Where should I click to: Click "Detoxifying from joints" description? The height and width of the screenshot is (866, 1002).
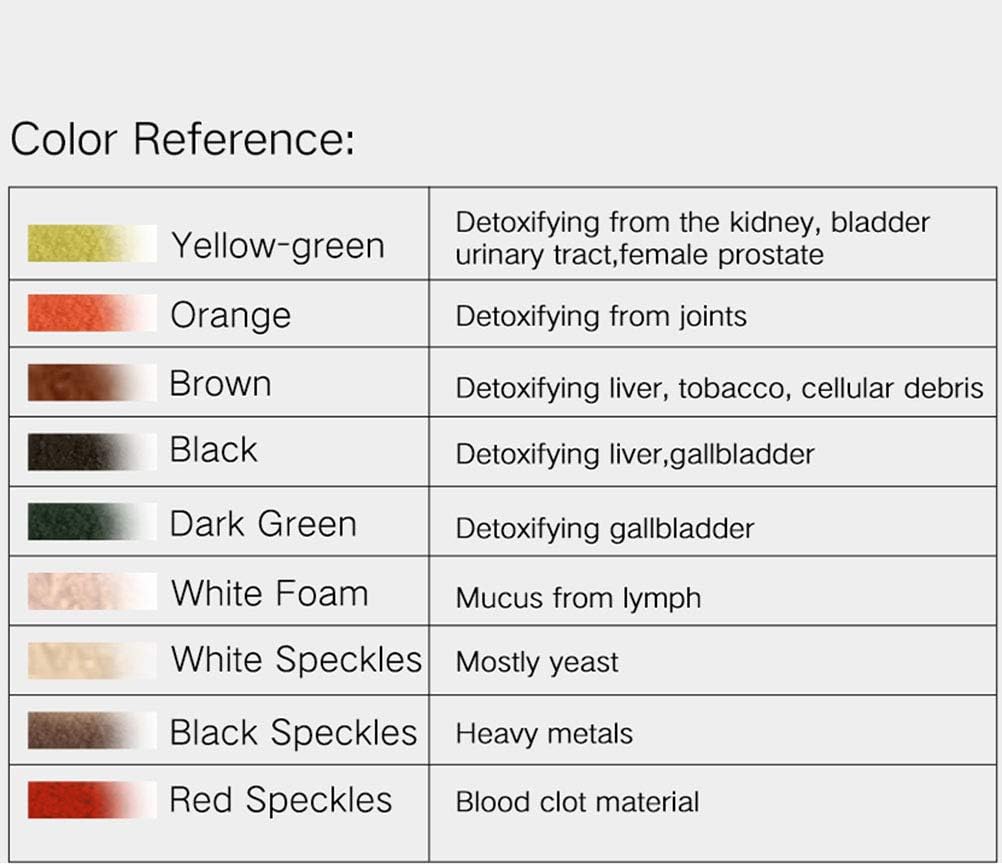[601, 317]
